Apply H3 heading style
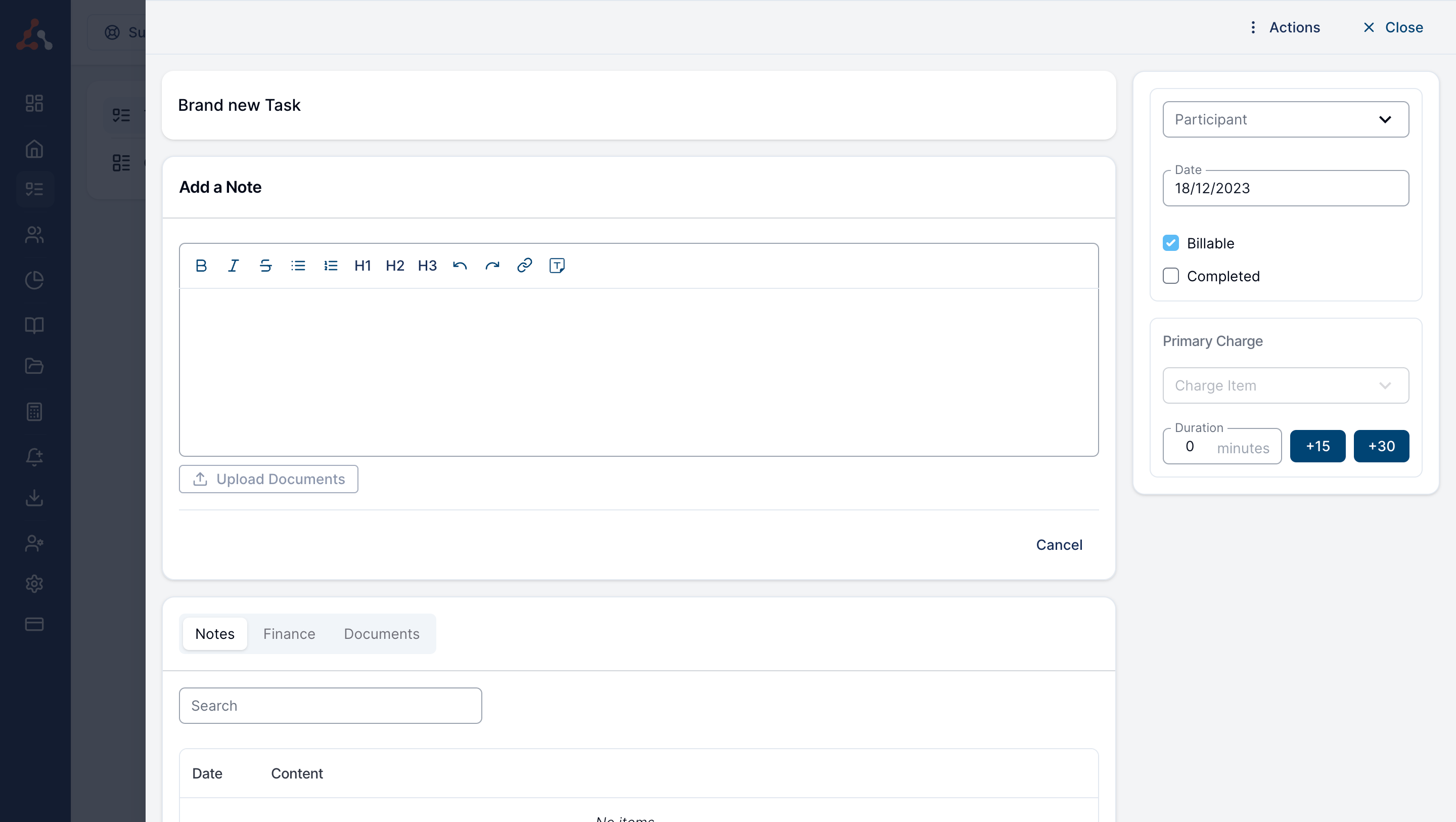The height and width of the screenshot is (822, 1456). coord(427,266)
